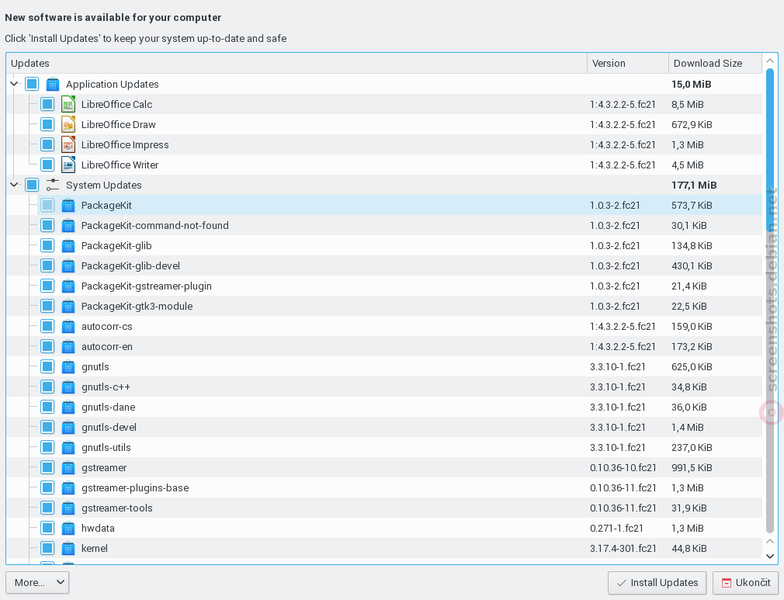Image resolution: width=784 pixels, height=600 pixels.
Task: Toggle the System Updates group checkbox
Action: [x=32, y=185]
